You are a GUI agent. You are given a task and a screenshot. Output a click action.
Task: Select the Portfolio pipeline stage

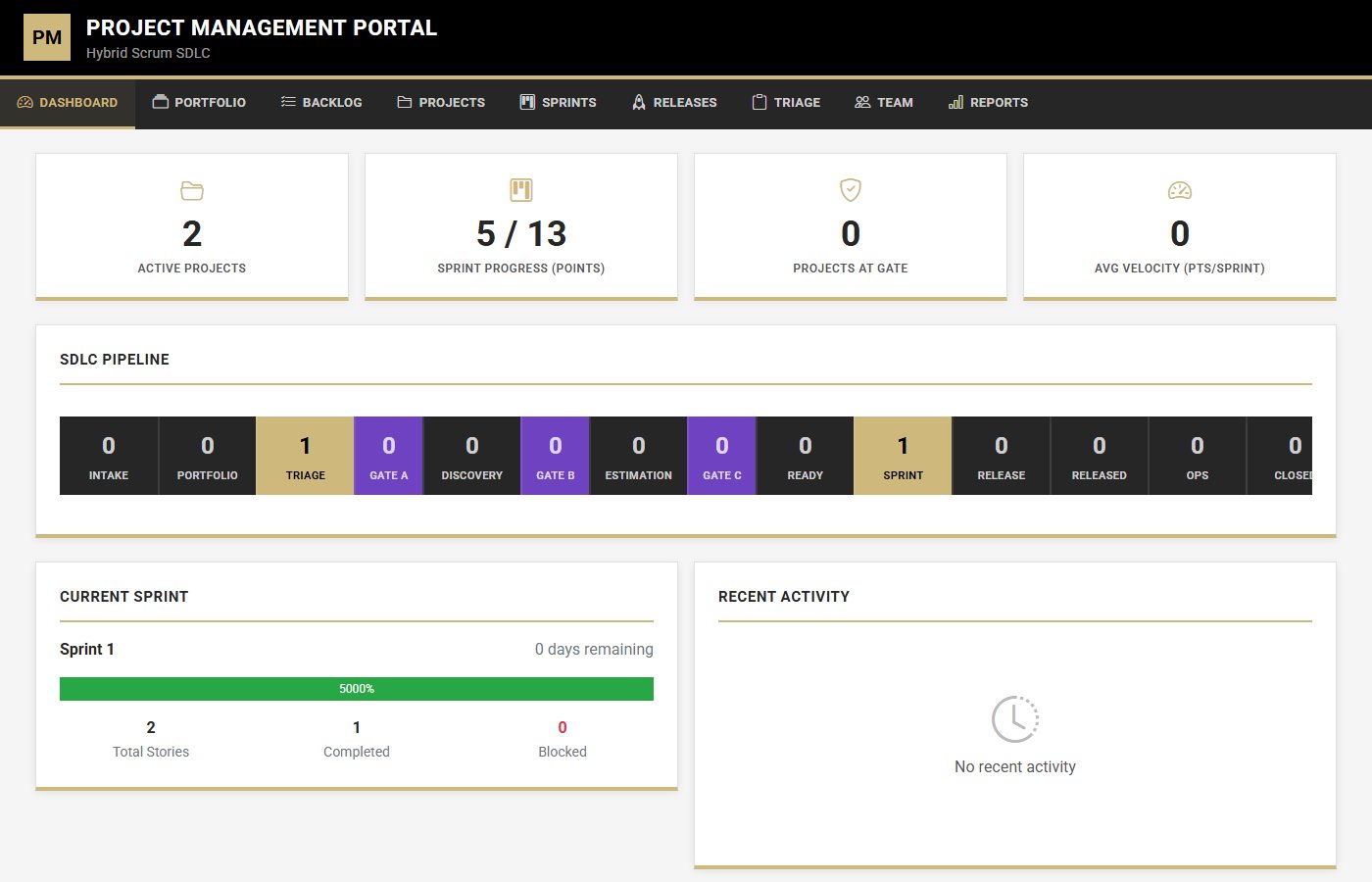click(x=207, y=456)
